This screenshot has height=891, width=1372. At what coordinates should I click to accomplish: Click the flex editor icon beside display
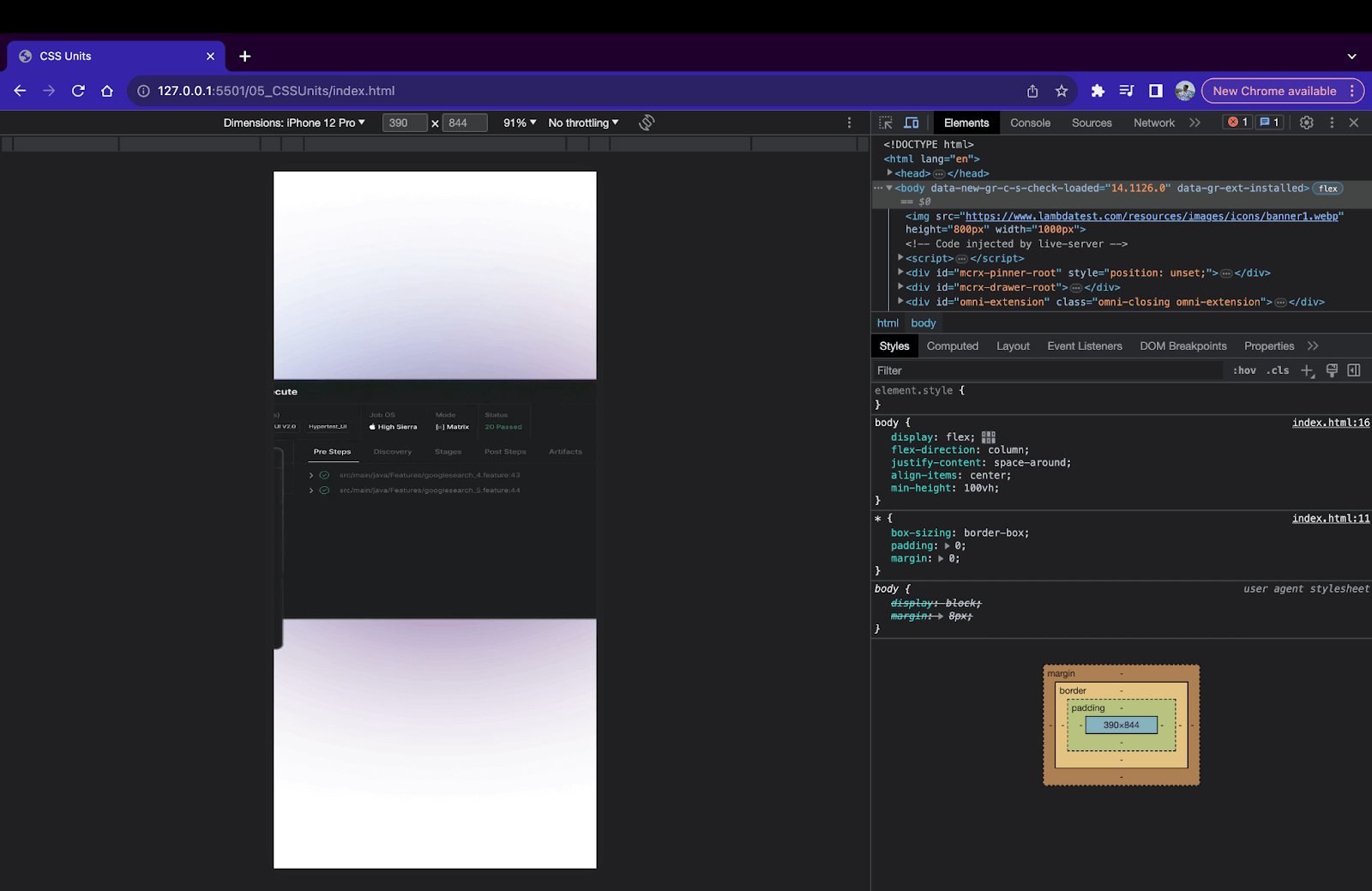coord(989,437)
